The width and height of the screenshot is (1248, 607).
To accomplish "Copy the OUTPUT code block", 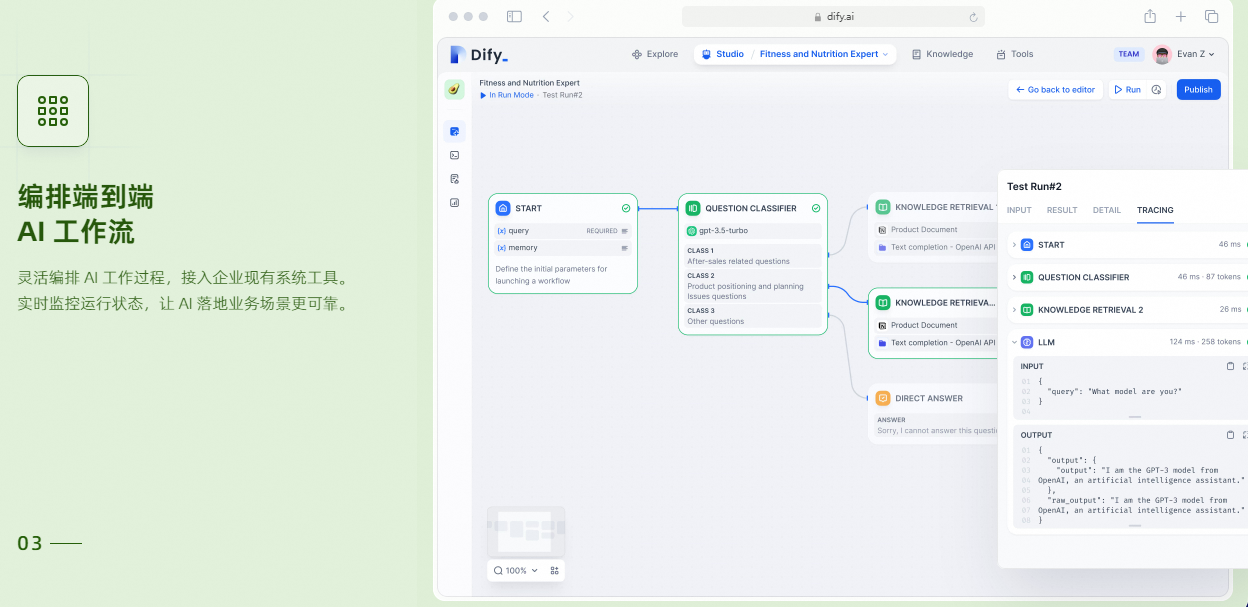I will point(1230,435).
